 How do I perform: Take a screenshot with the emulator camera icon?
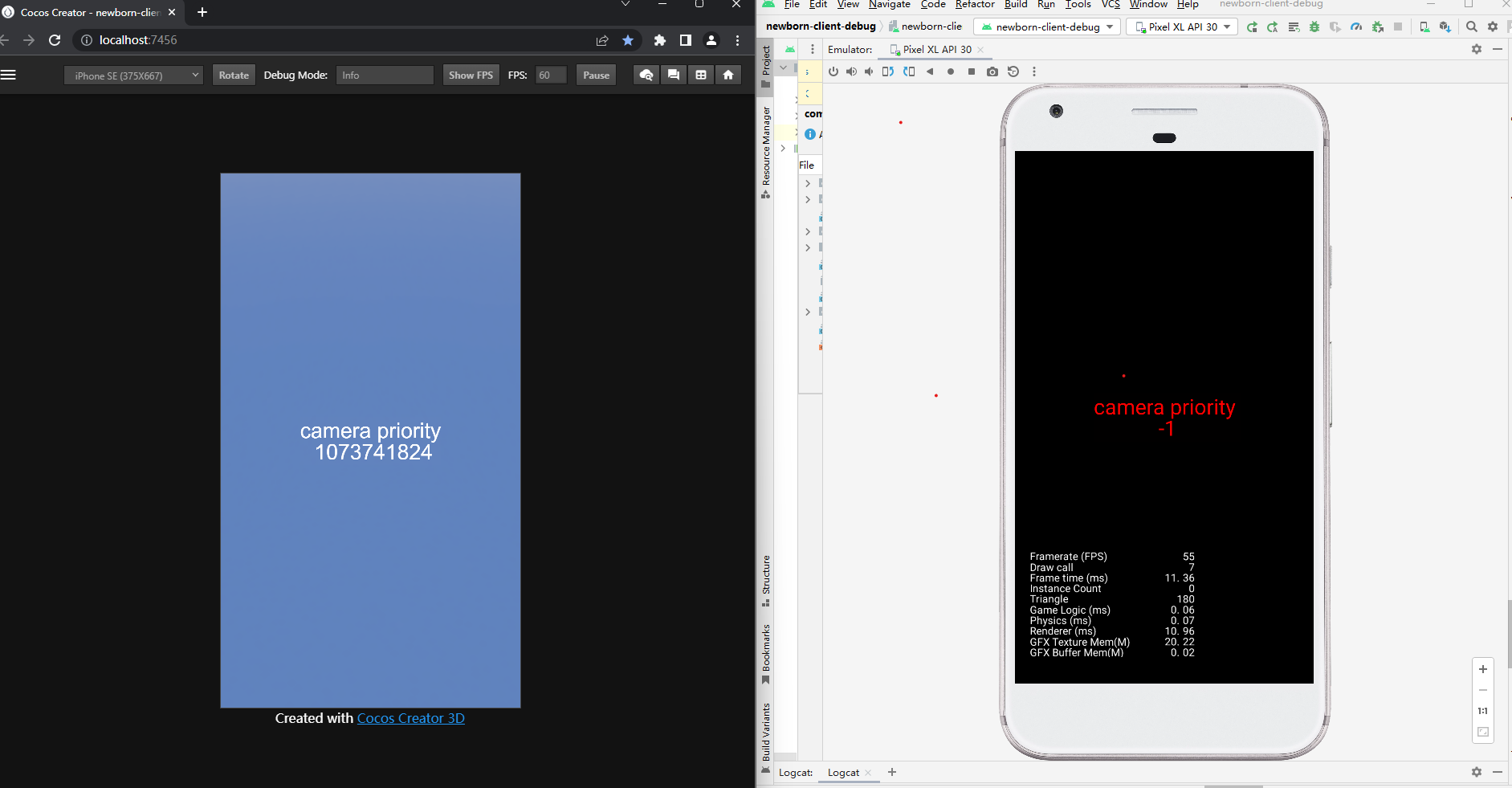click(993, 71)
